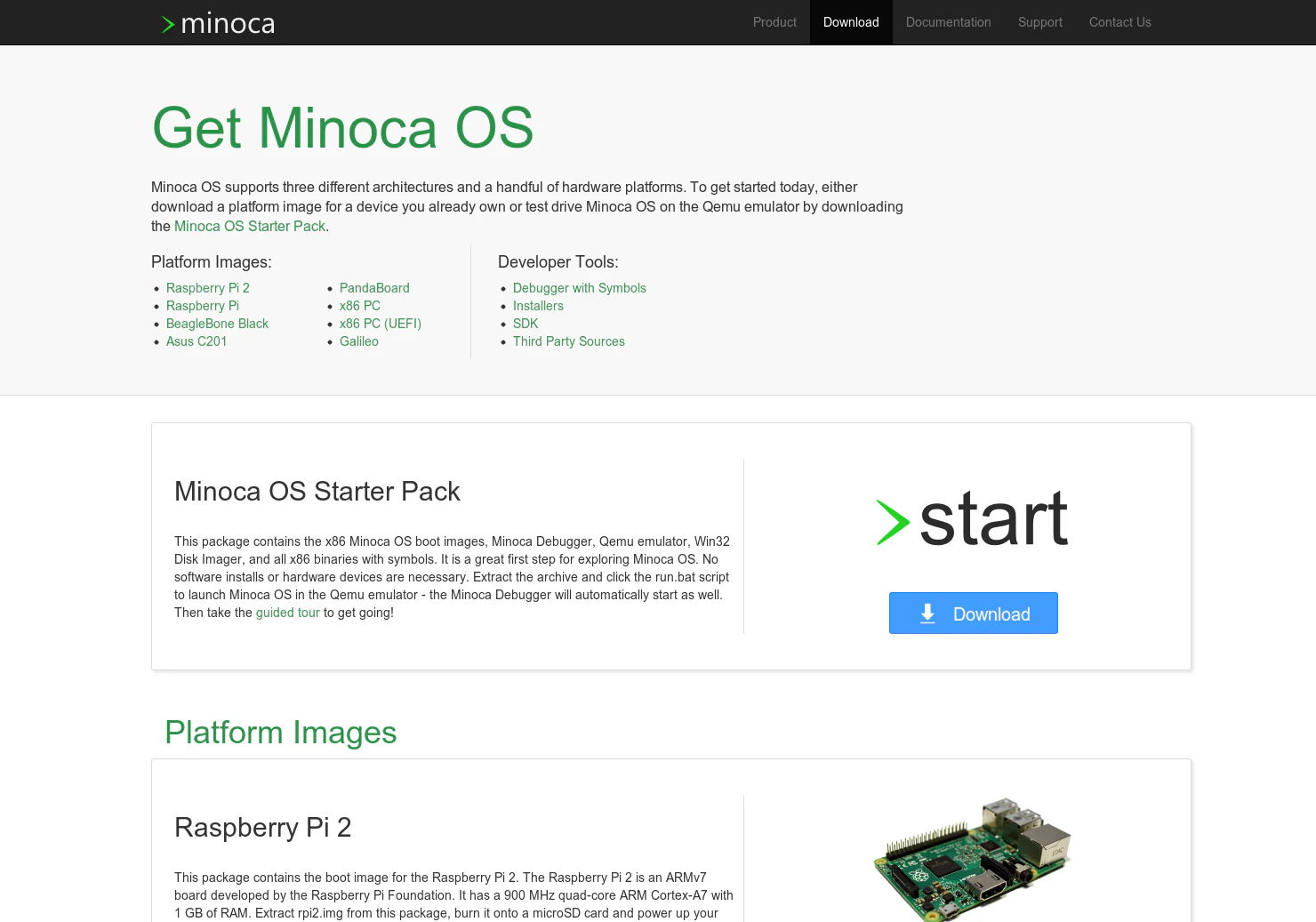Open the Raspberry Pi 2 platform image link
Viewport: 1316px width, 922px height.
(x=207, y=288)
